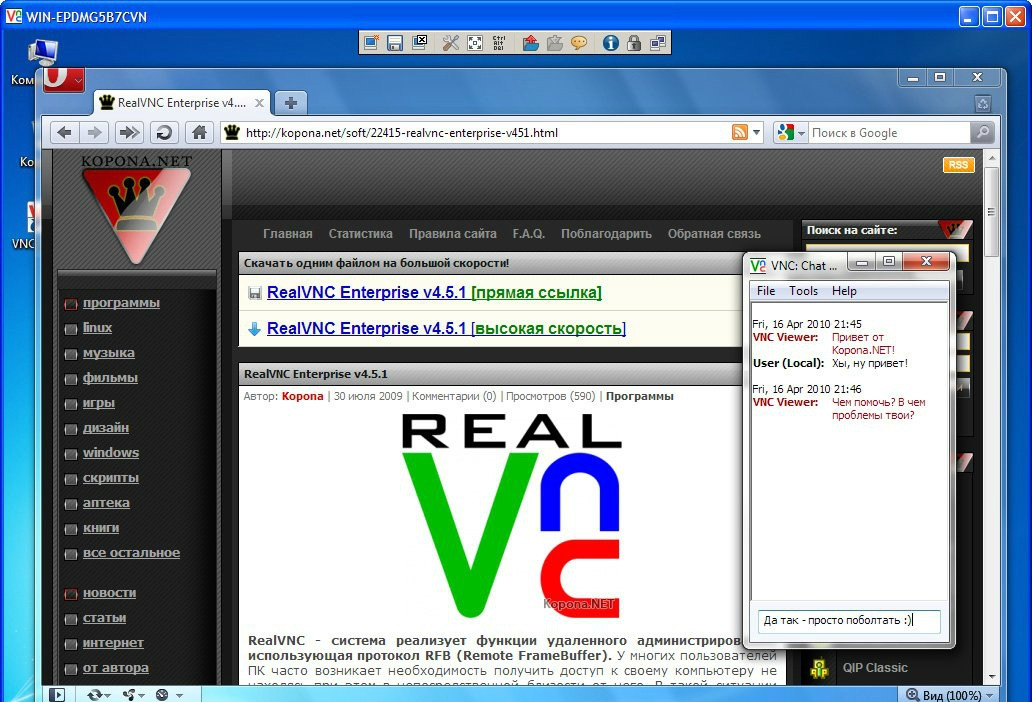
Task: Open Правила сайта in the site navigation
Action: pyautogui.click(x=453, y=234)
